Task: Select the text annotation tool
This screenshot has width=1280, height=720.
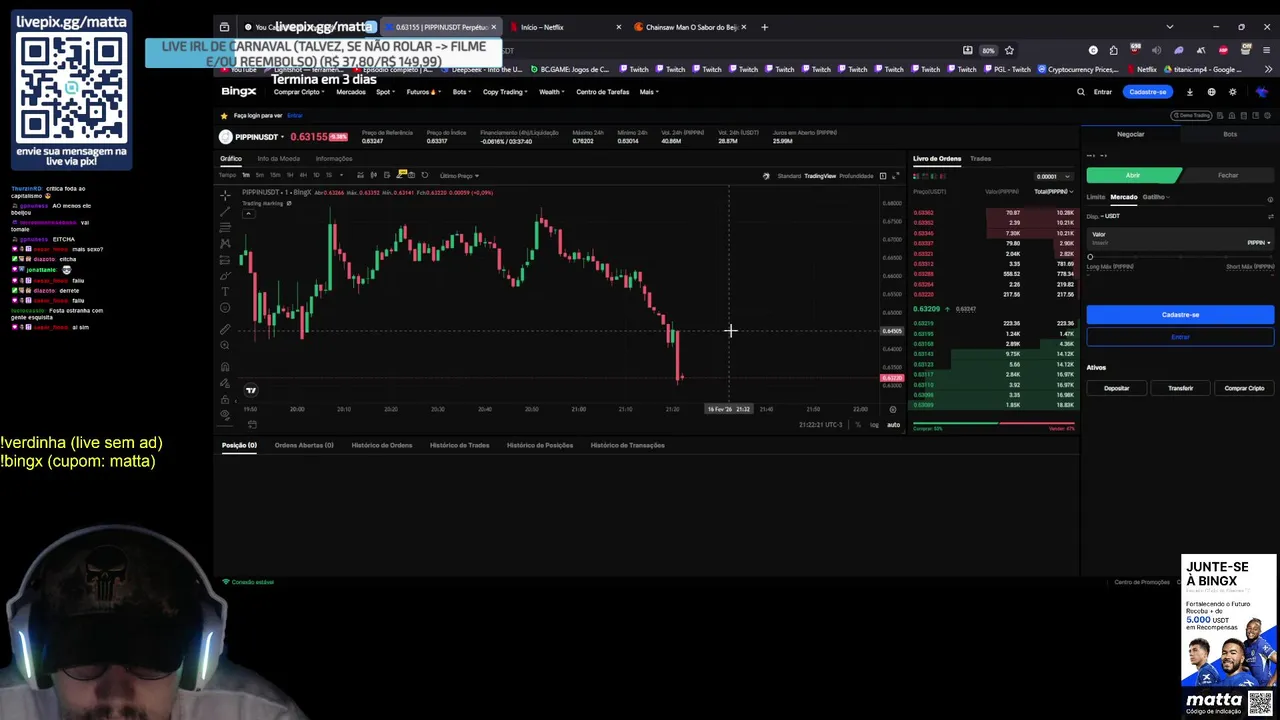Action: 225,291
